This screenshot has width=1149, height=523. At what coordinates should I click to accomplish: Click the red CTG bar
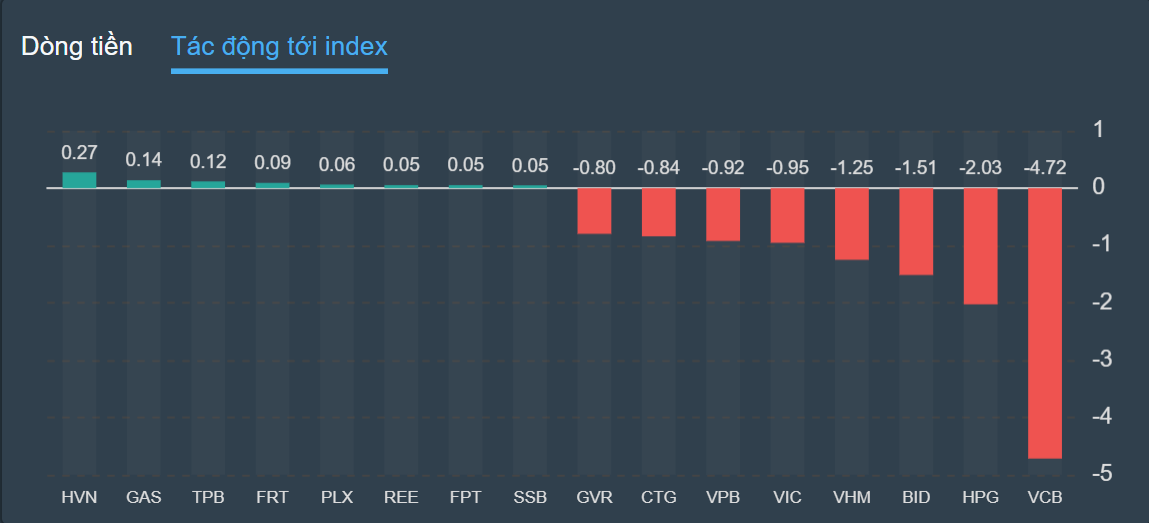[658, 212]
